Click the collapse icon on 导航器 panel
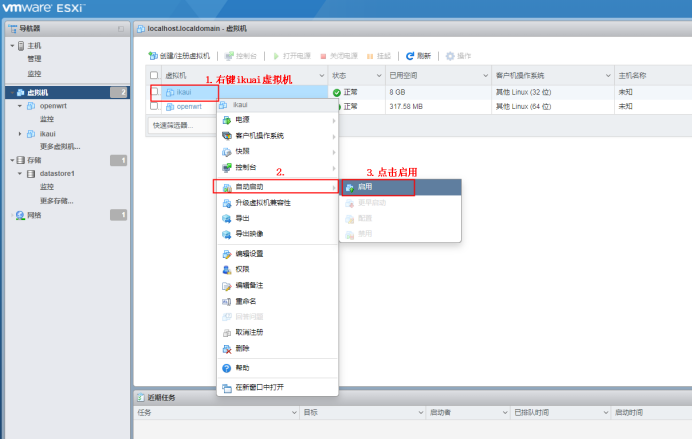 pos(121,28)
